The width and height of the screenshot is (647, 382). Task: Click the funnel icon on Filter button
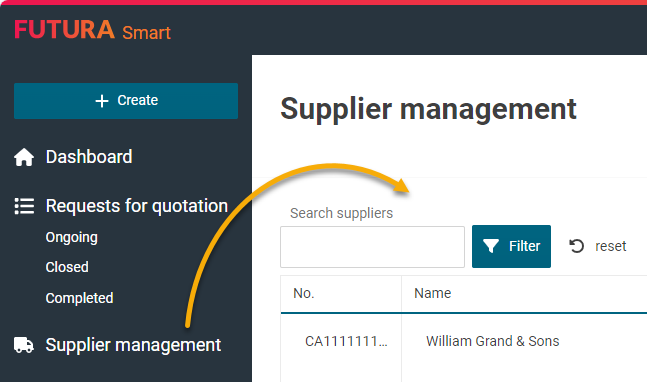[491, 246]
